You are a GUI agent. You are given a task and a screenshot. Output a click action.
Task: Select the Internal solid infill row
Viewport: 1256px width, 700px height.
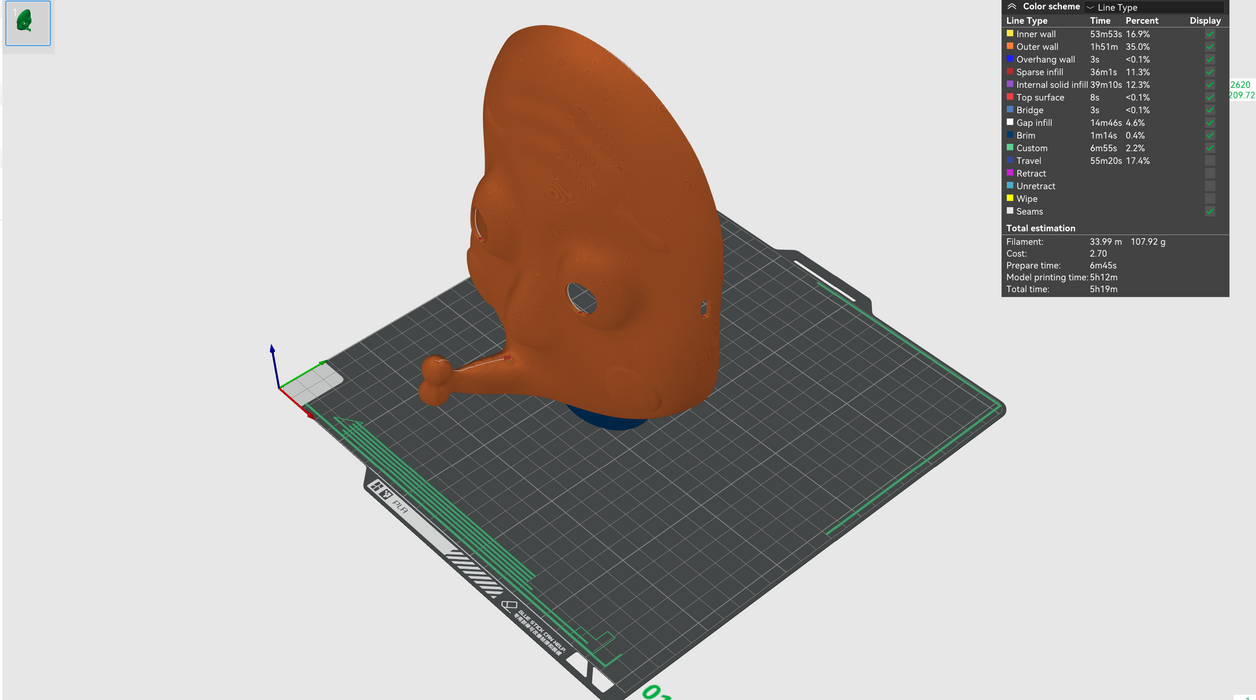[1051, 85]
